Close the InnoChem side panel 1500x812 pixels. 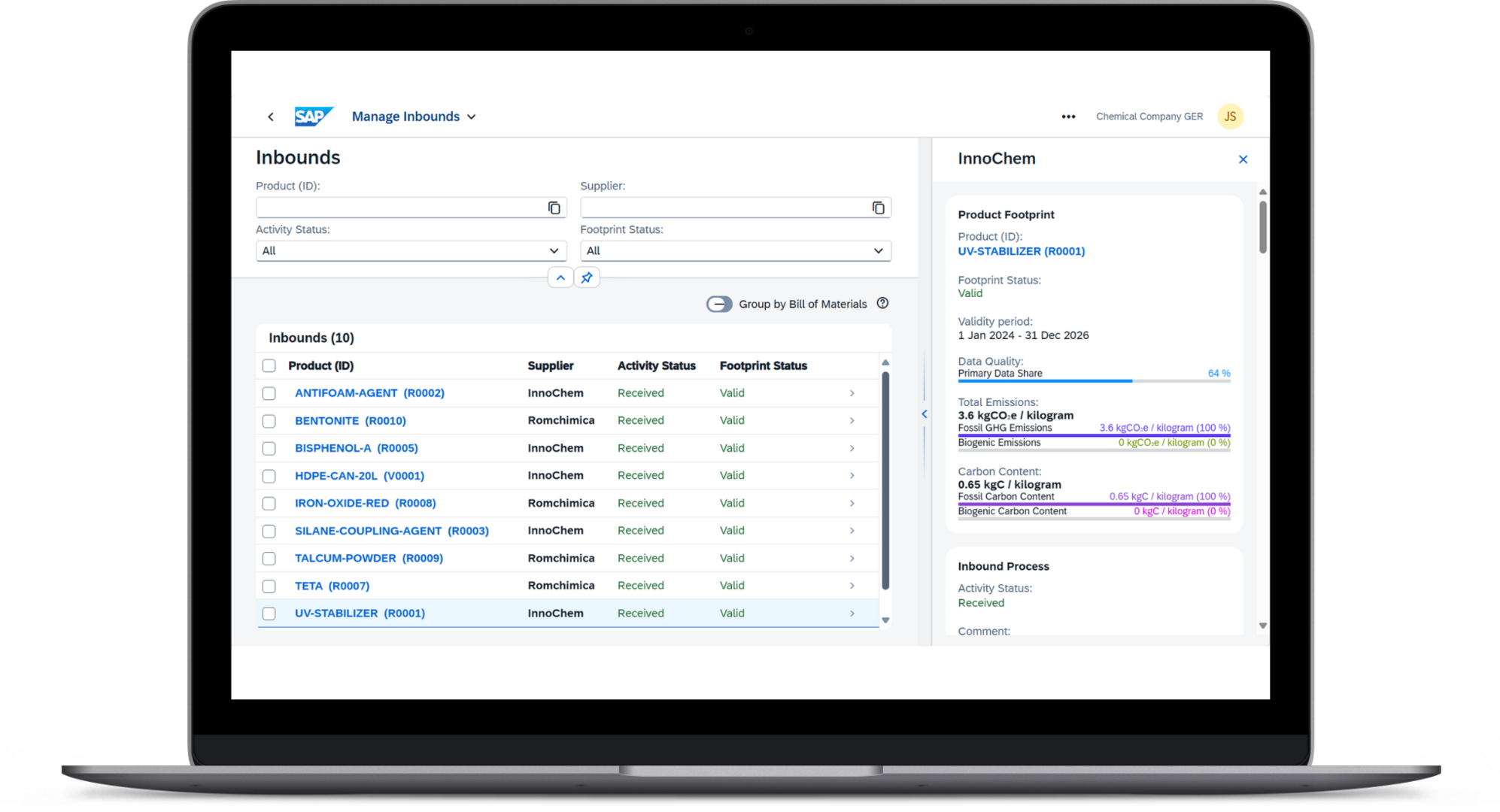point(1243,159)
